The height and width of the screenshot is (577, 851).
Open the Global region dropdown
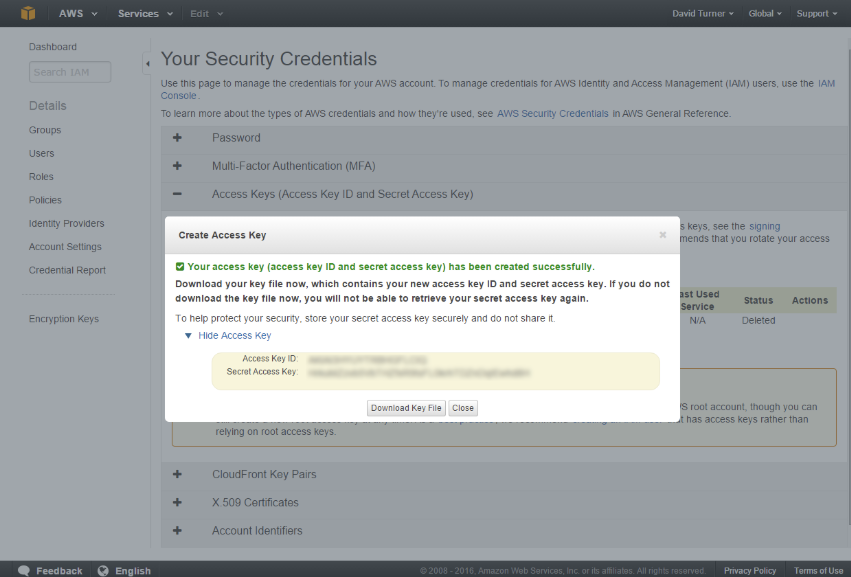(x=766, y=13)
